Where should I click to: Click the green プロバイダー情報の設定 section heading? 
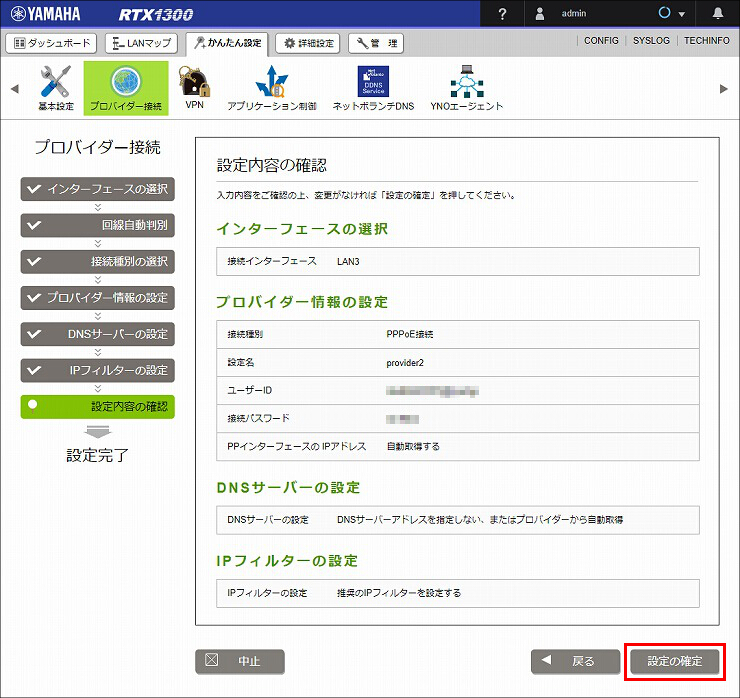[x=302, y=302]
